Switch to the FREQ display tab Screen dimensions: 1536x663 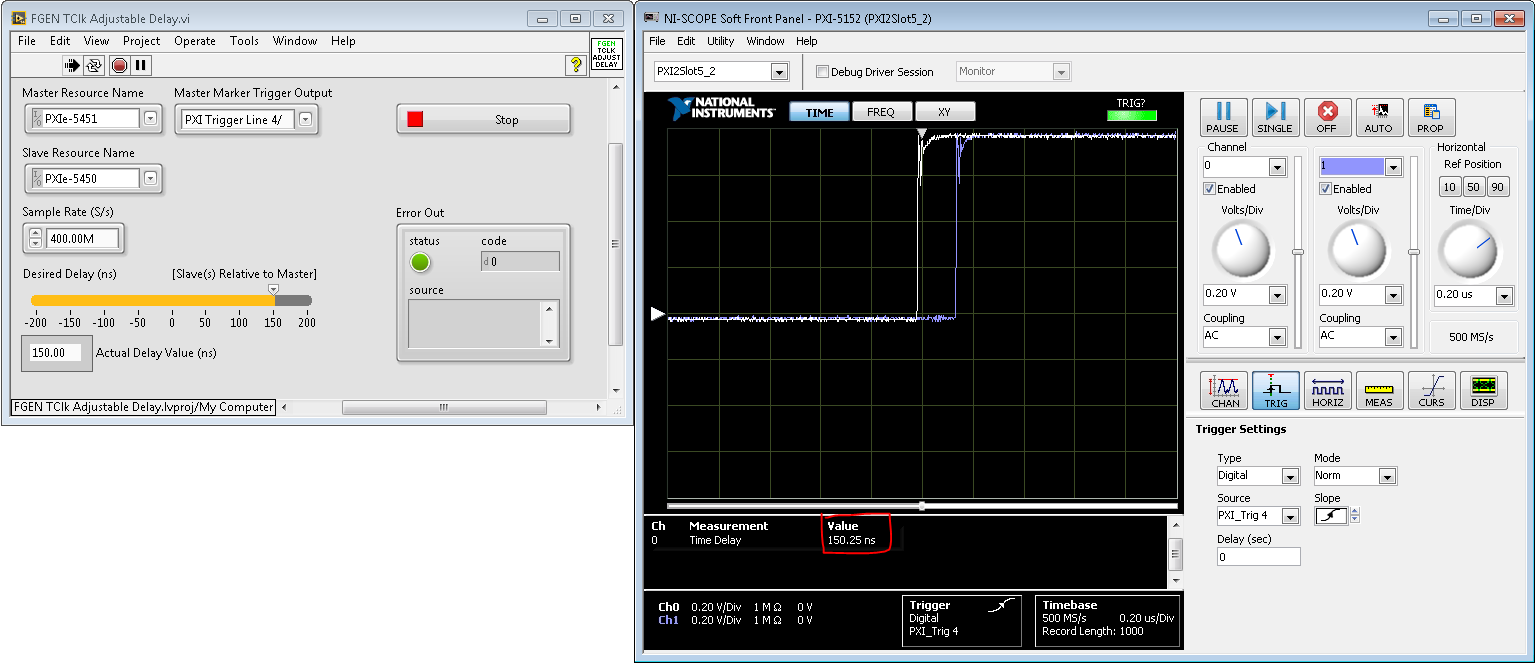coord(881,112)
